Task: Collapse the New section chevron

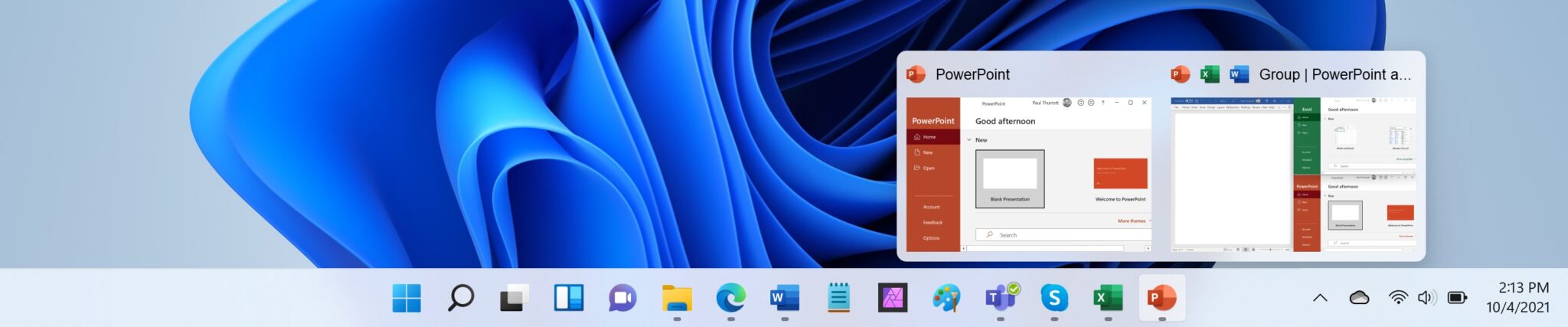Action: (x=969, y=140)
